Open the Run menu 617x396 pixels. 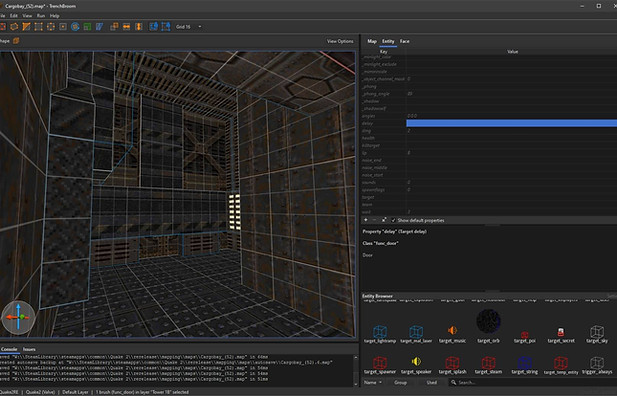41,16
